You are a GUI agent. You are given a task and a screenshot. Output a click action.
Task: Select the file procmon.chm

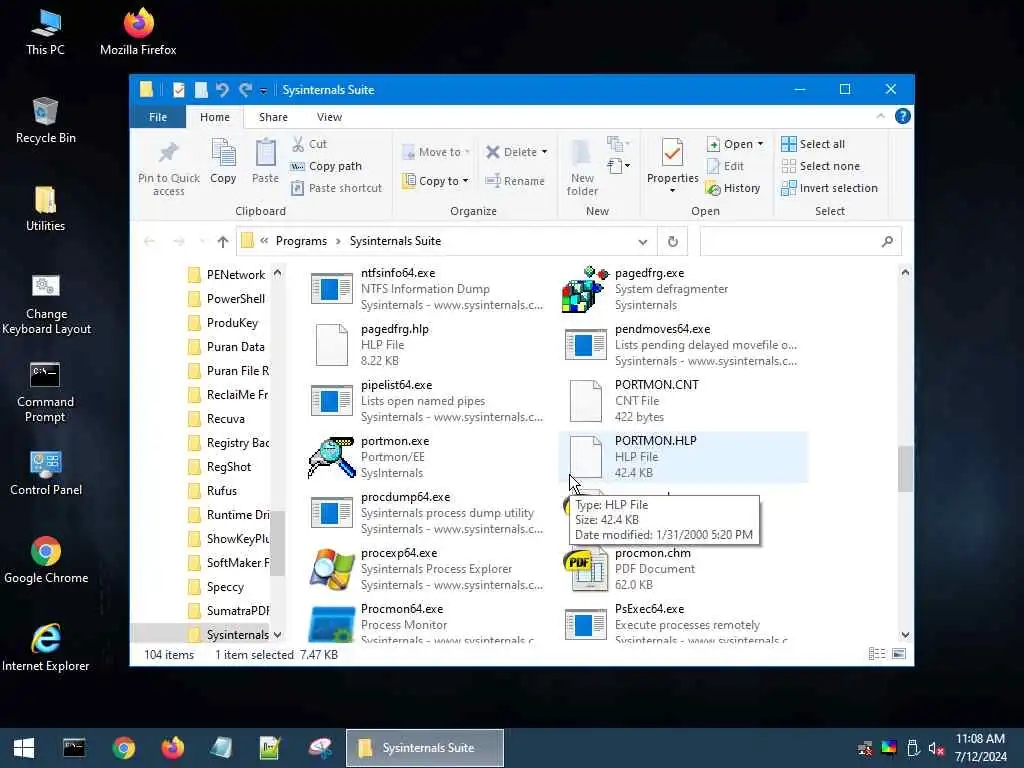click(682, 568)
